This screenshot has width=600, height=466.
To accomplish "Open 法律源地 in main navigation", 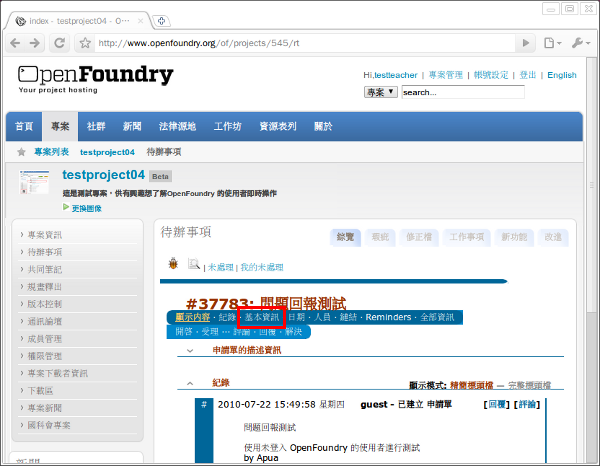I will click(x=177, y=126).
